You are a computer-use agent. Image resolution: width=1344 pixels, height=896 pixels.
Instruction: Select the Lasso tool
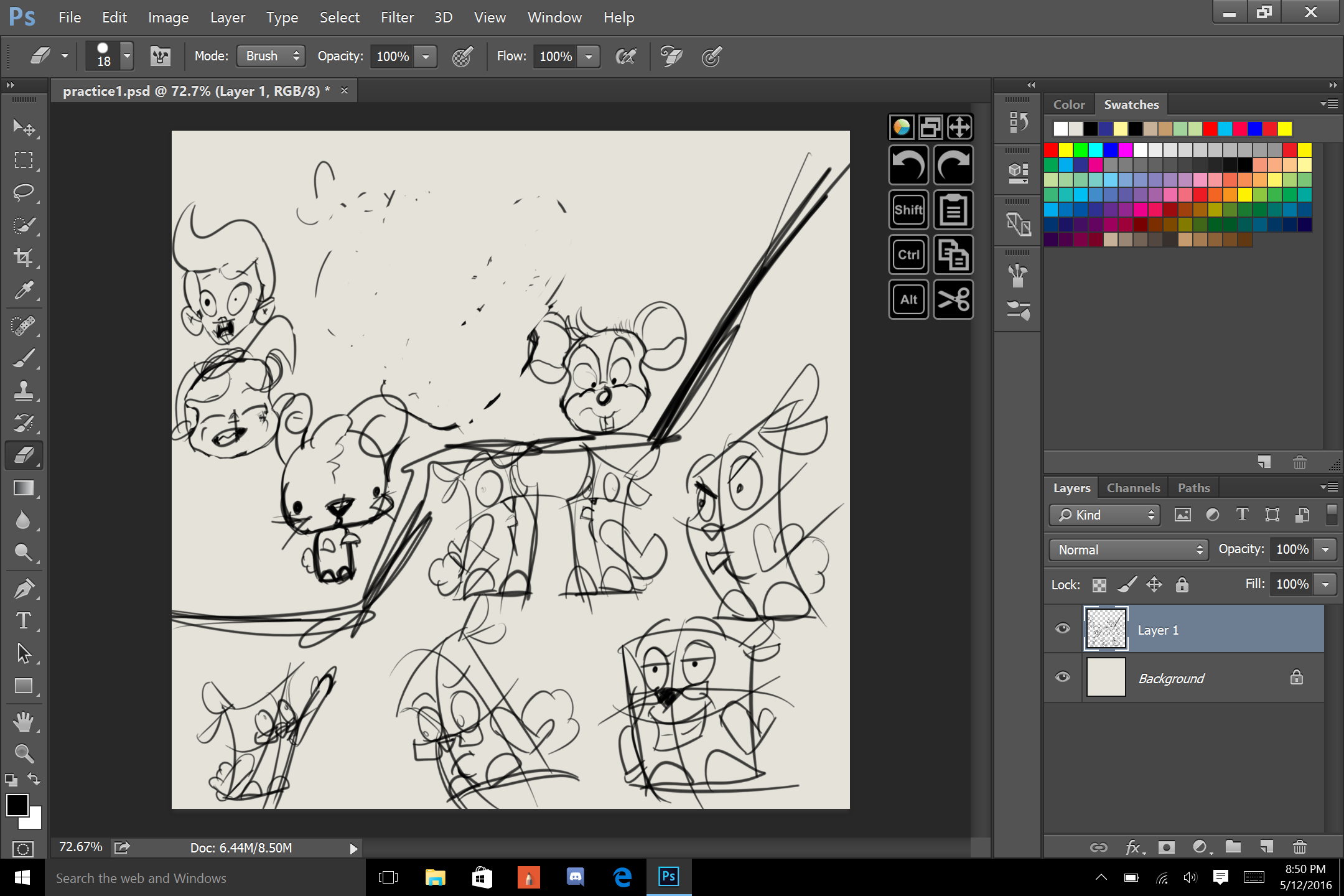pos(24,192)
